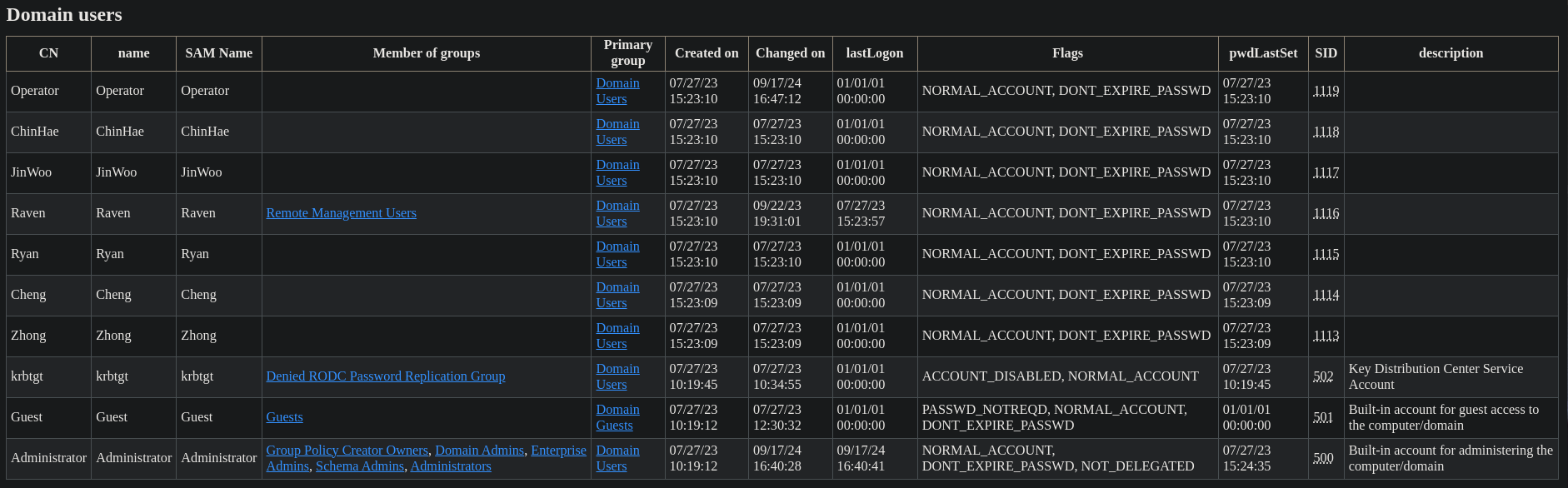Open Domain Guests primary group link
1568x488 pixels.
pos(617,417)
